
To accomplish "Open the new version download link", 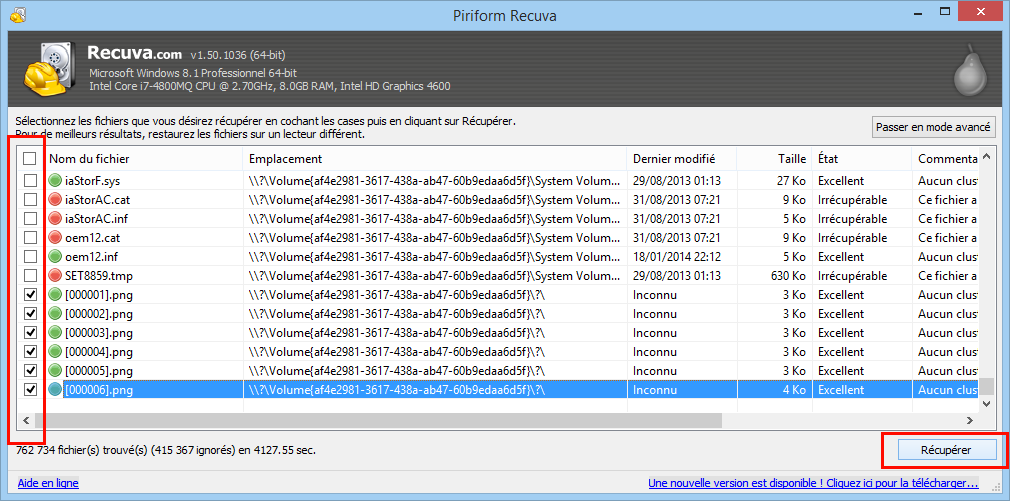I will (x=813, y=483).
